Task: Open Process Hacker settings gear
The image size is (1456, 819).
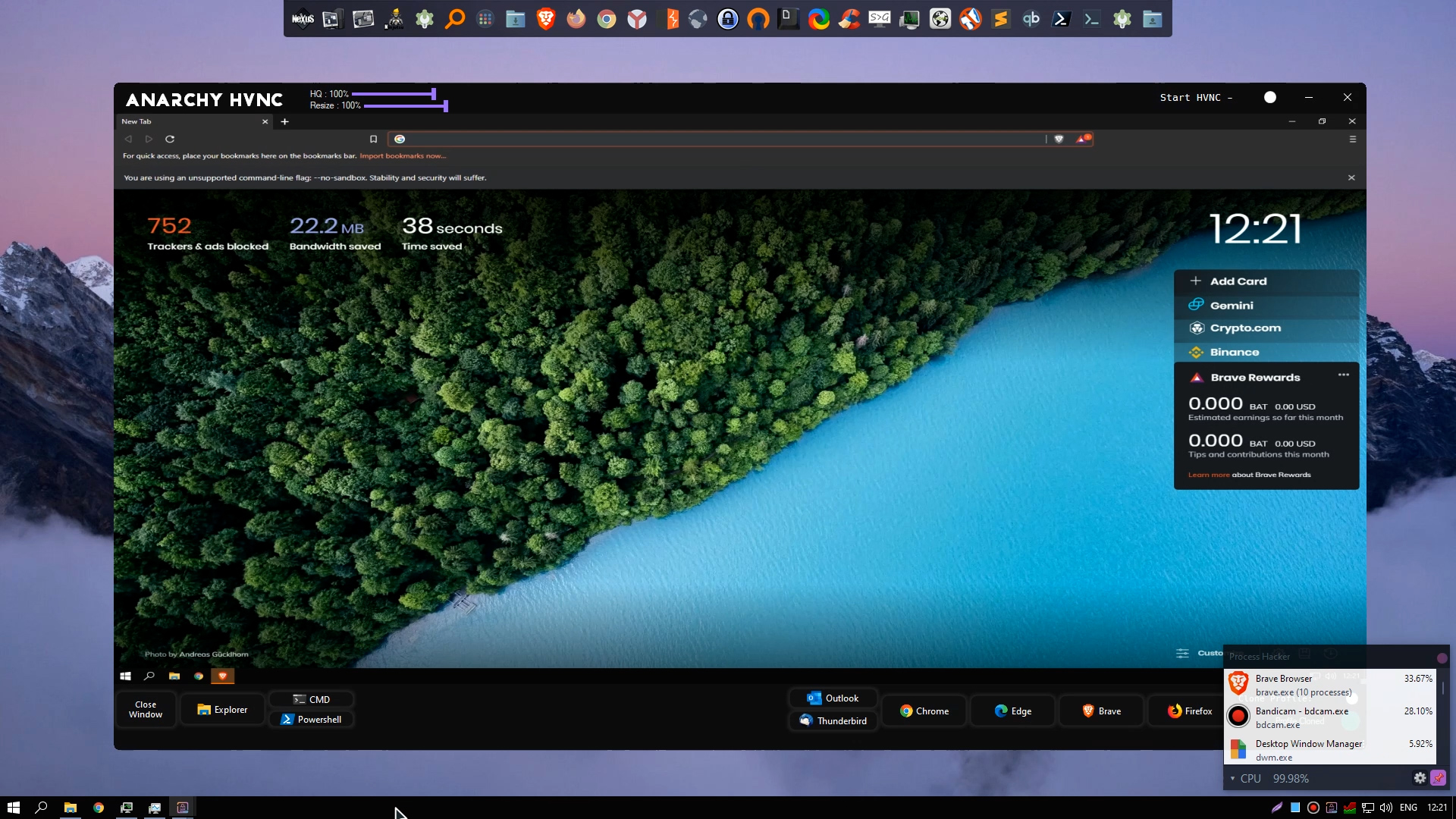Action: point(1420,778)
